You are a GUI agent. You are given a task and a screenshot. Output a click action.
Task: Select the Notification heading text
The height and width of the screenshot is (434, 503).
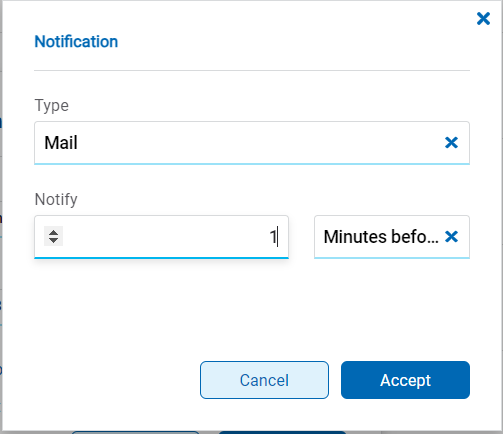(76, 42)
